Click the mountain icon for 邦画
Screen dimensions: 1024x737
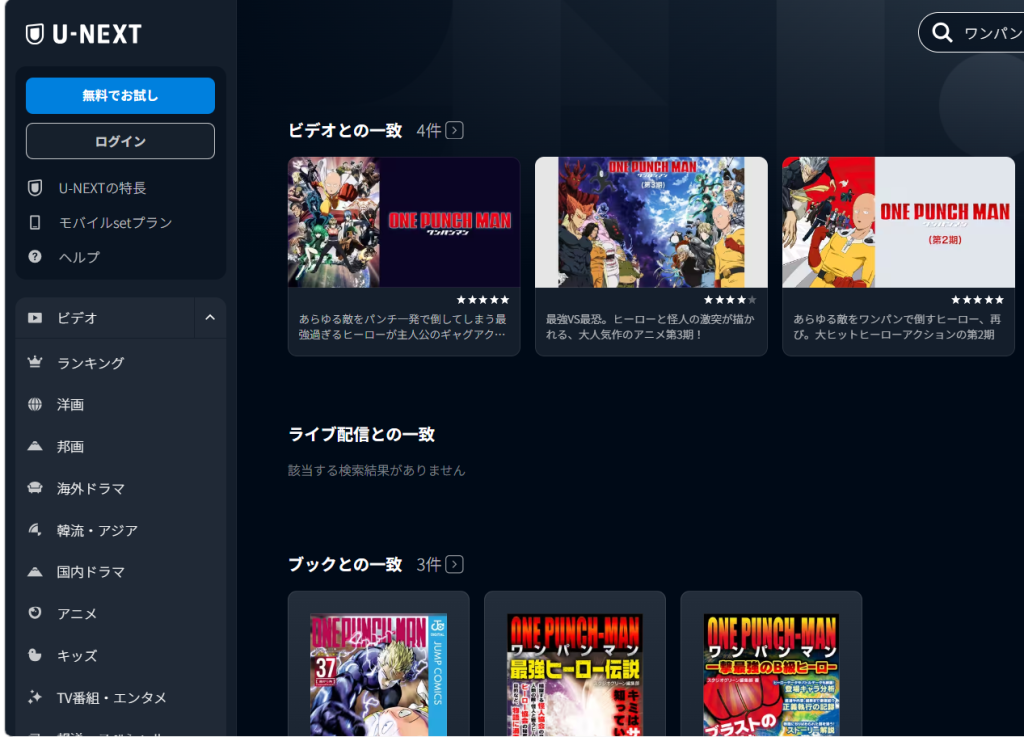point(35,446)
